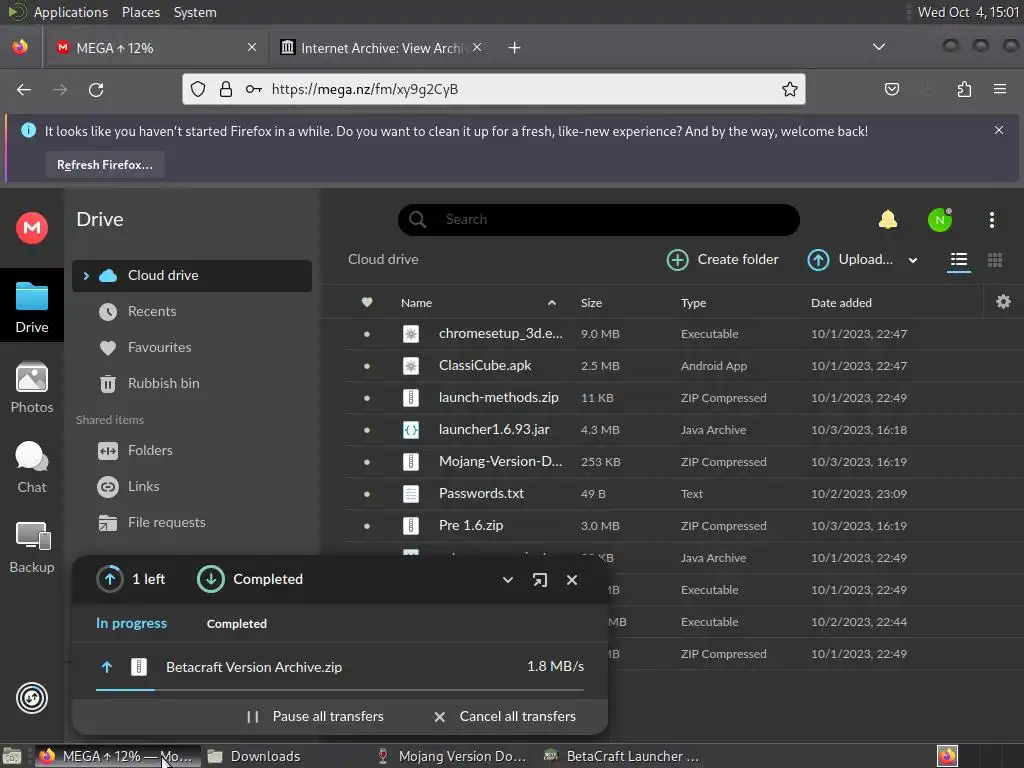Open the MEGA logo home icon
The height and width of the screenshot is (768, 1024).
(32, 228)
